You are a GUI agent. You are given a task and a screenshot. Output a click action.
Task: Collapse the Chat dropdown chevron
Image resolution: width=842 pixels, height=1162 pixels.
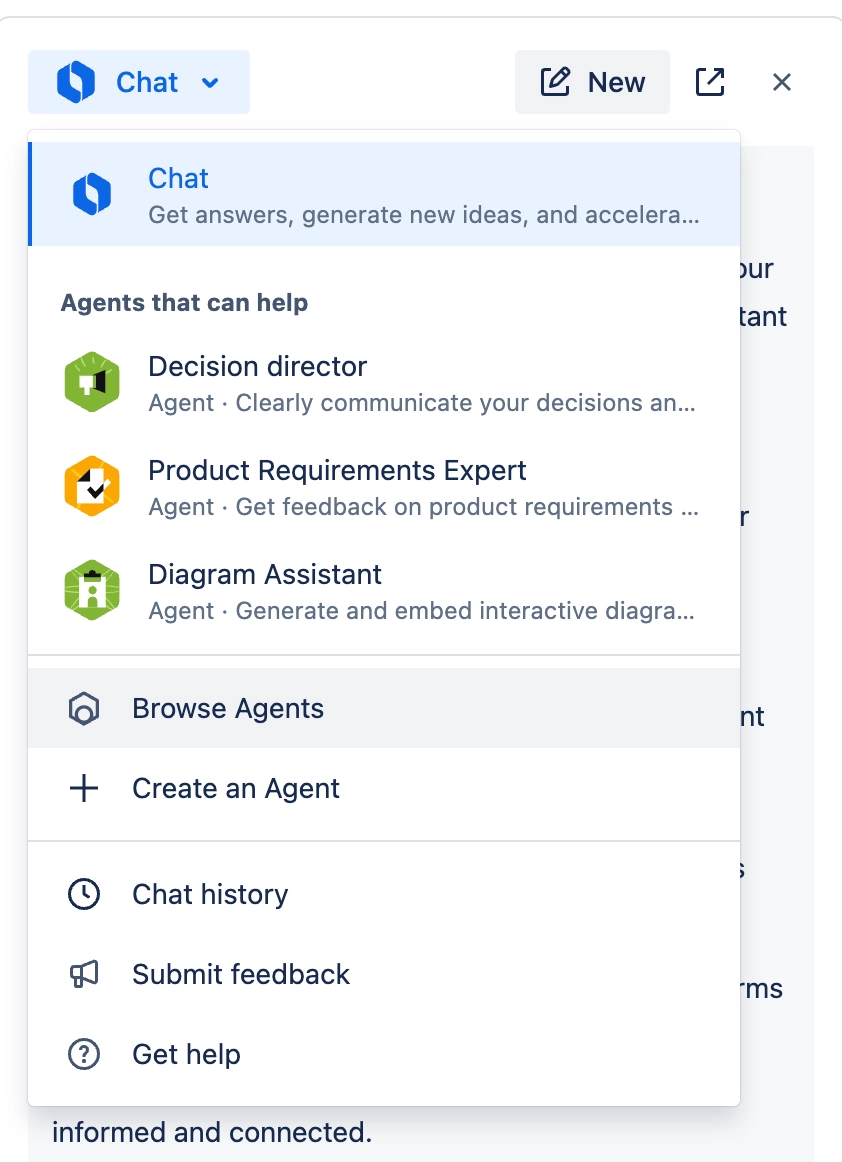point(210,82)
